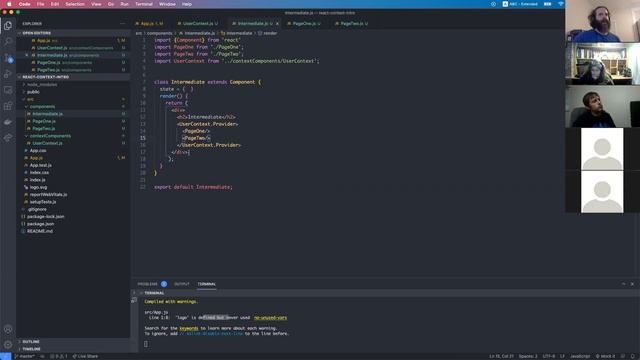The image size is (640, 360).
Task: Open the Help menu
Action: [187, 4]
